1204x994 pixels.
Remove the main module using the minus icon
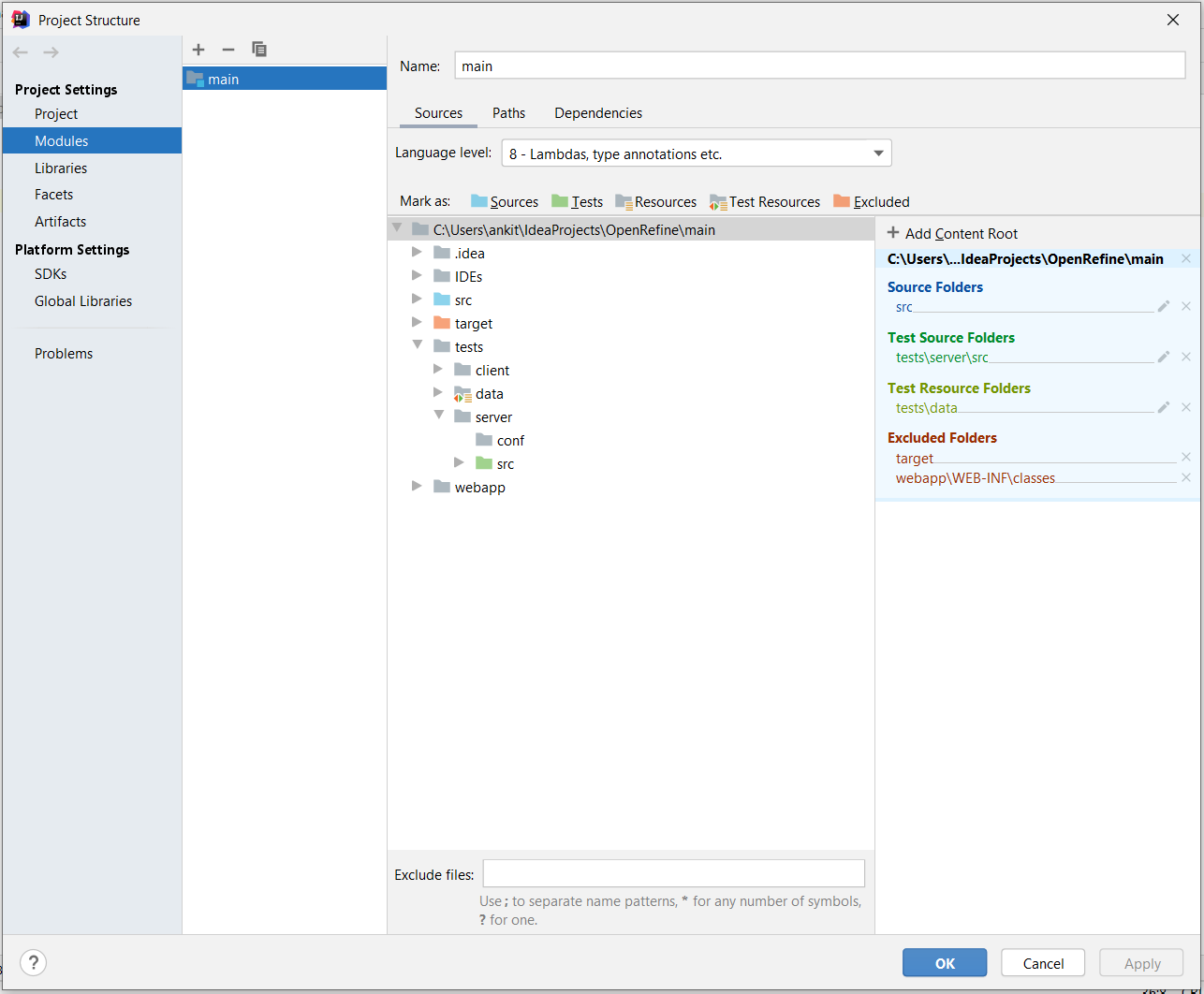(x=228, y=50)
